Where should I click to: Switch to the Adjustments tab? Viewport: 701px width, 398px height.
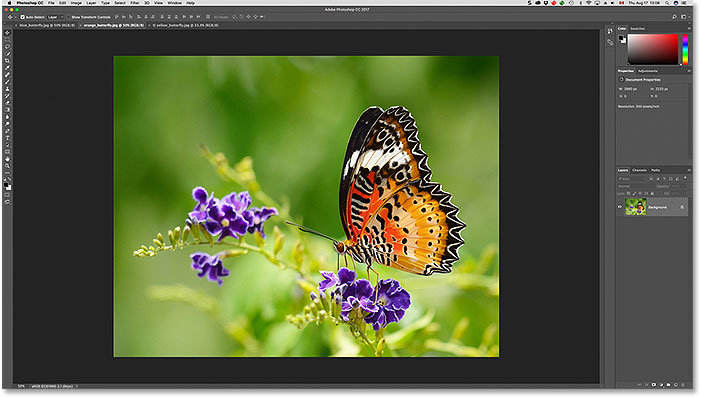pyautogui.click(x=648, y=71)
